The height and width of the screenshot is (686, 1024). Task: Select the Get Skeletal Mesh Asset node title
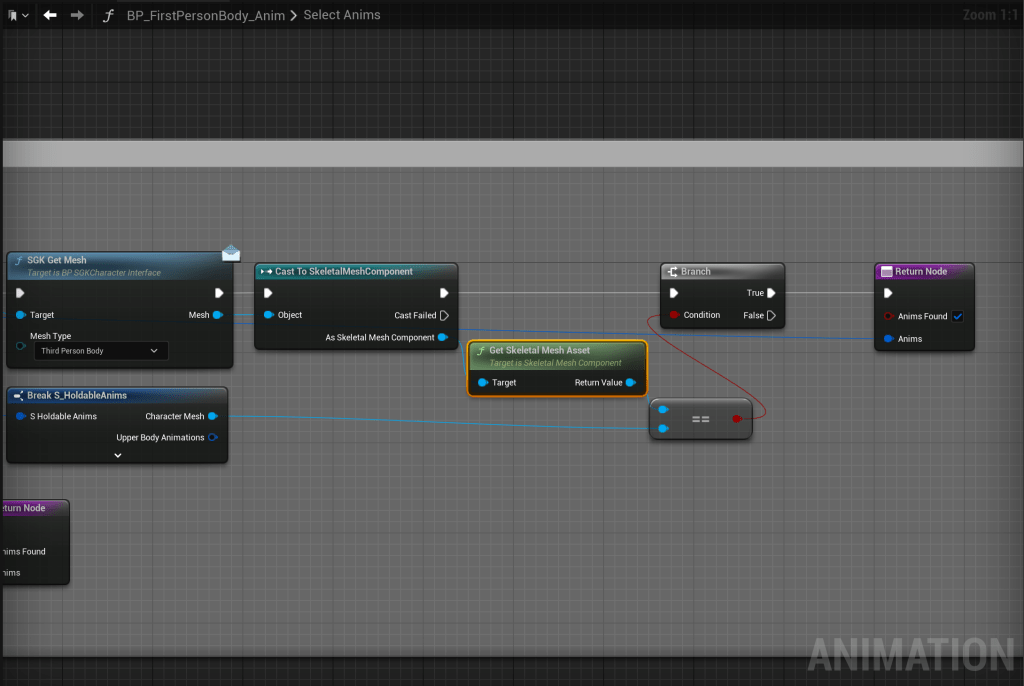539,350
